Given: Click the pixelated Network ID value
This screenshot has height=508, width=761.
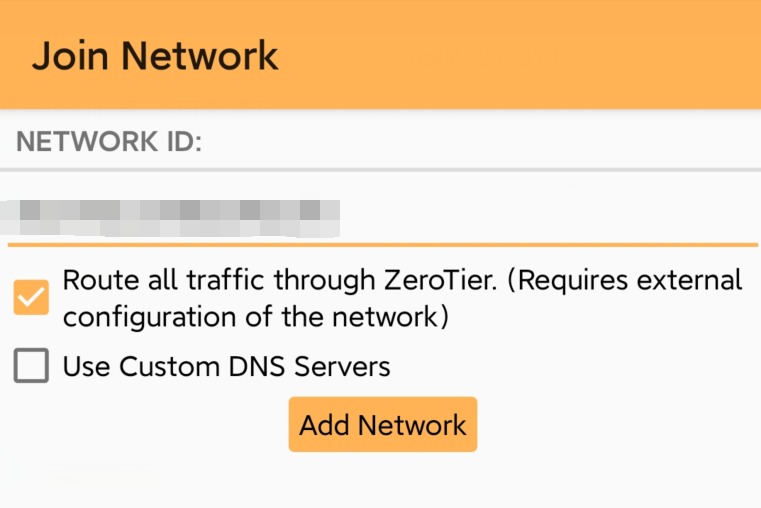Looking at the screenshot, I should coord(170,218).
